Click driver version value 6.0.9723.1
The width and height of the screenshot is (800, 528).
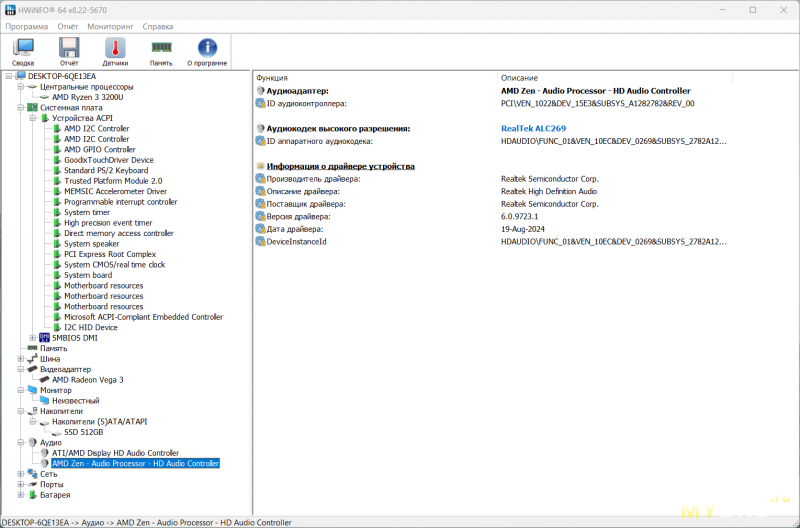point(519,216)
